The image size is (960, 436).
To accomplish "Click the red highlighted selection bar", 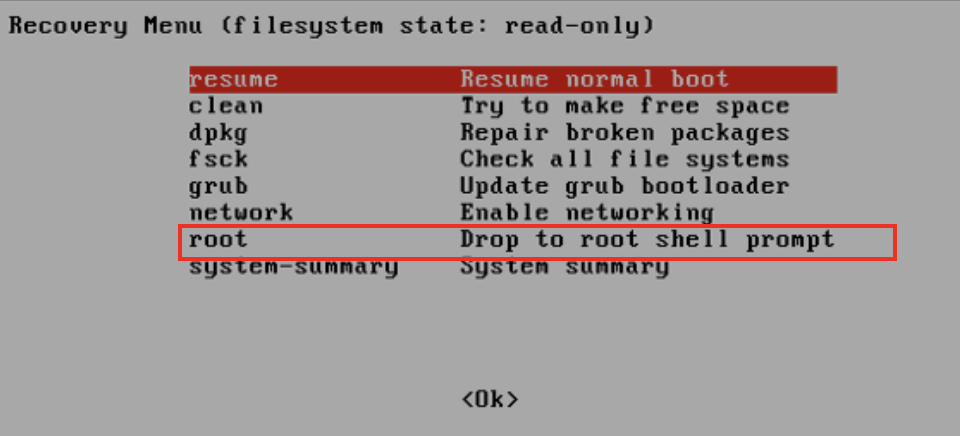I will click(513, 80).
